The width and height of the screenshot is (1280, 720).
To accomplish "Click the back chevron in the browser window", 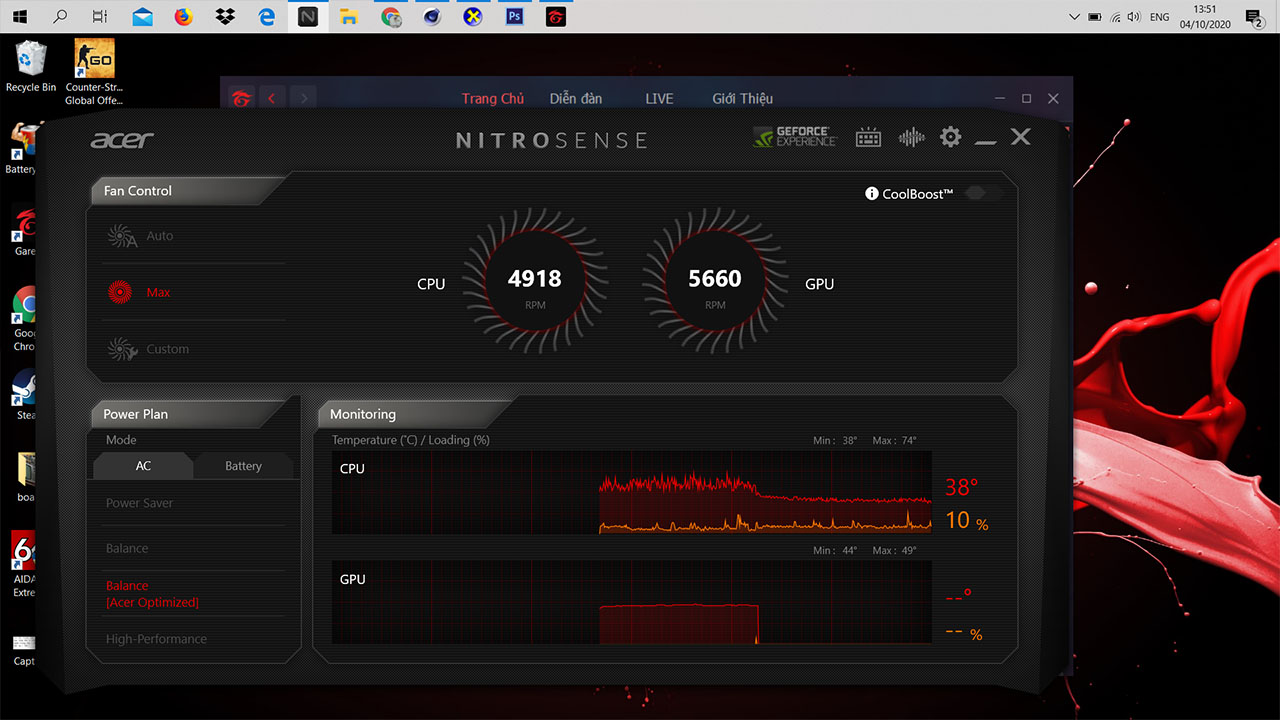I will [x=272, y=97].
